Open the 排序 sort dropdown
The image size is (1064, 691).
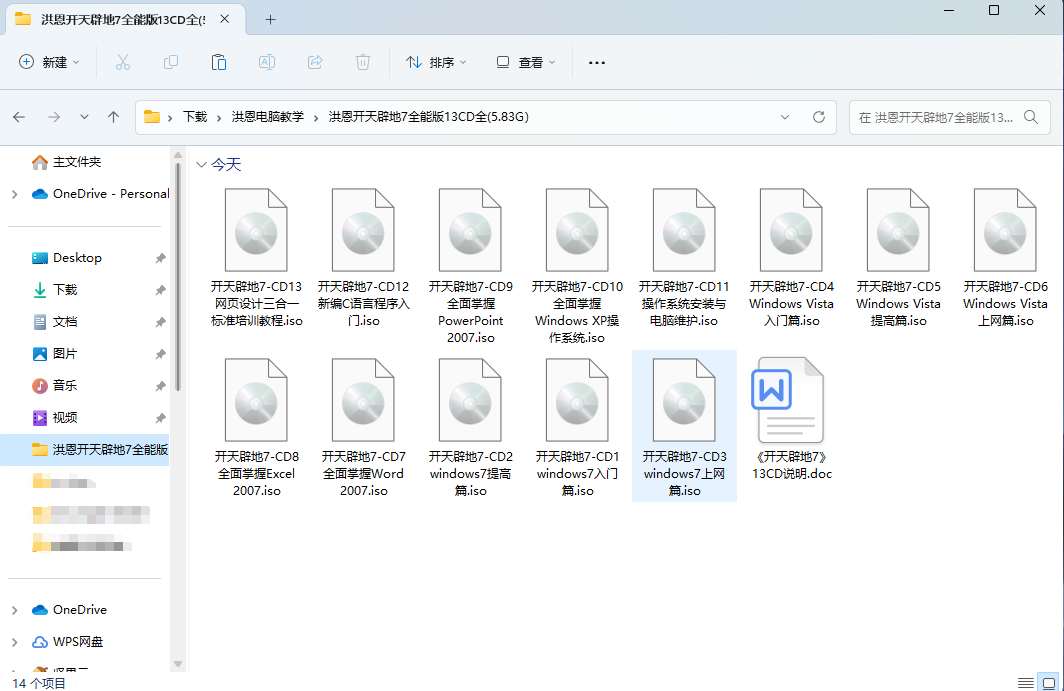436,62
